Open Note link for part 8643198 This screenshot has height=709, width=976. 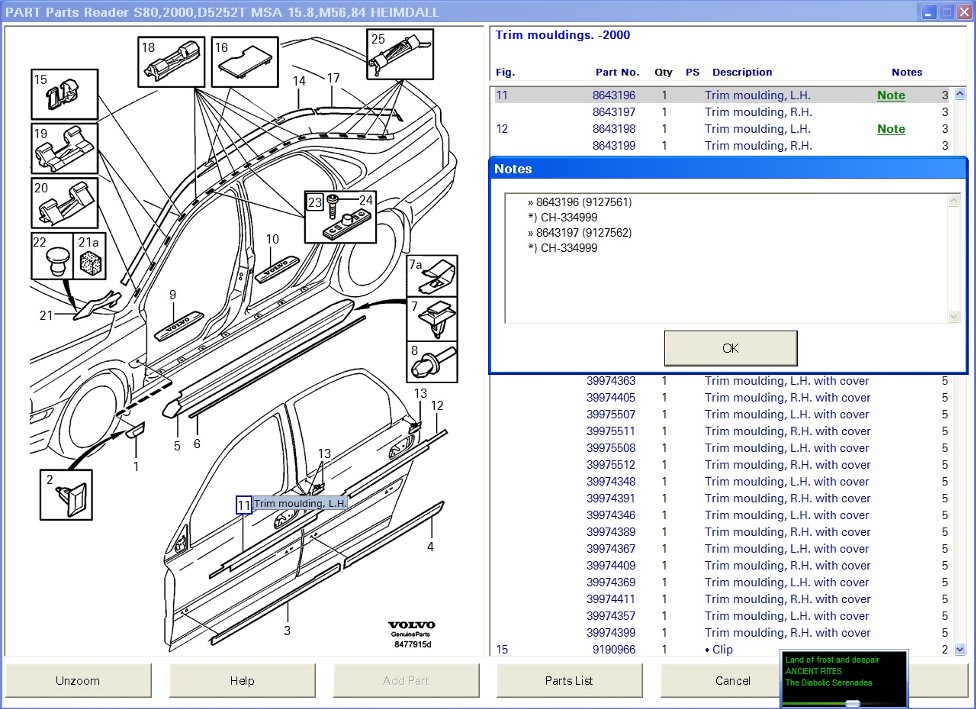pyautogui.click(x=890, y=129)
